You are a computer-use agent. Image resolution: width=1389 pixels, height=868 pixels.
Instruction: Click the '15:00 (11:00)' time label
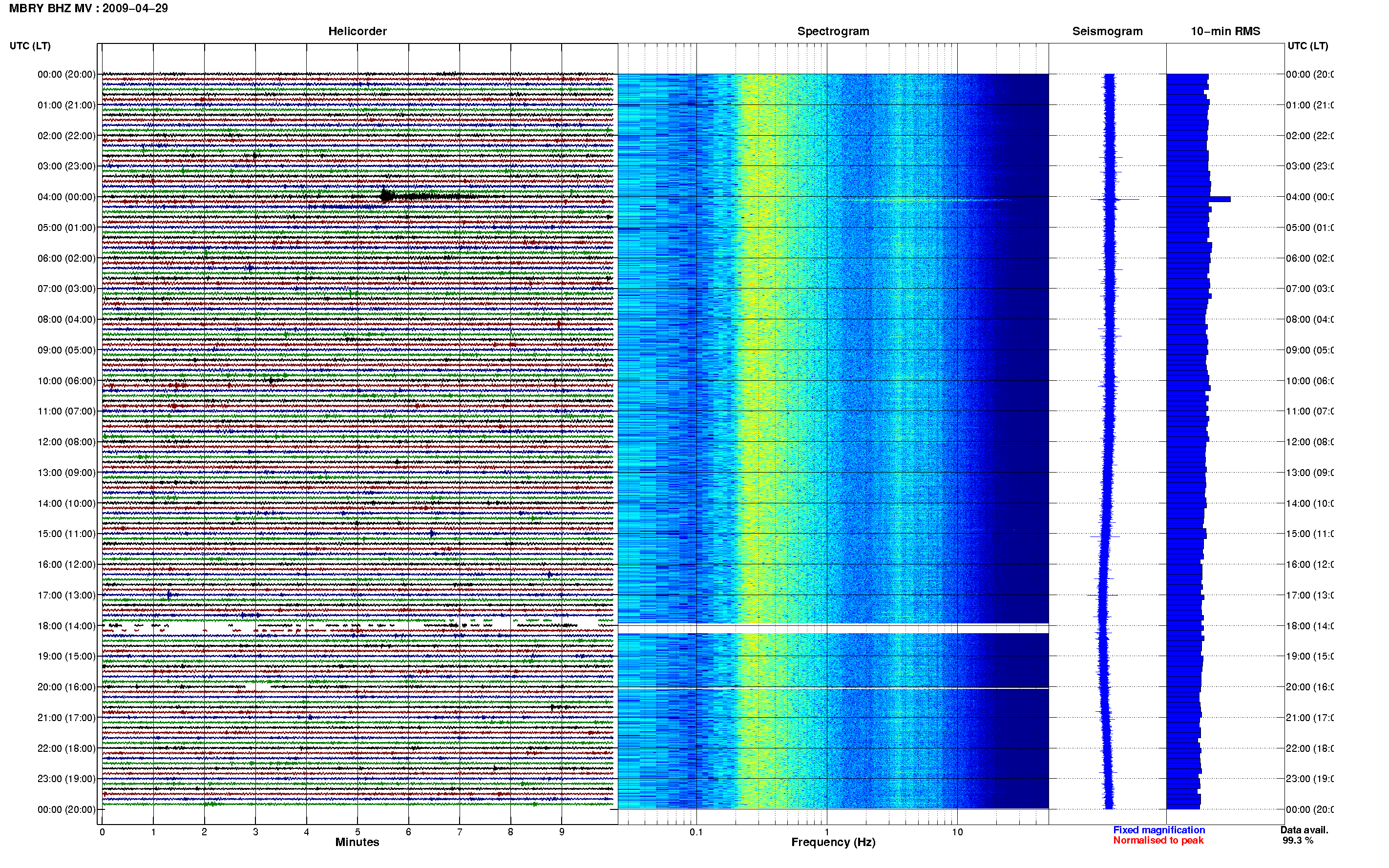coord(66,534)
